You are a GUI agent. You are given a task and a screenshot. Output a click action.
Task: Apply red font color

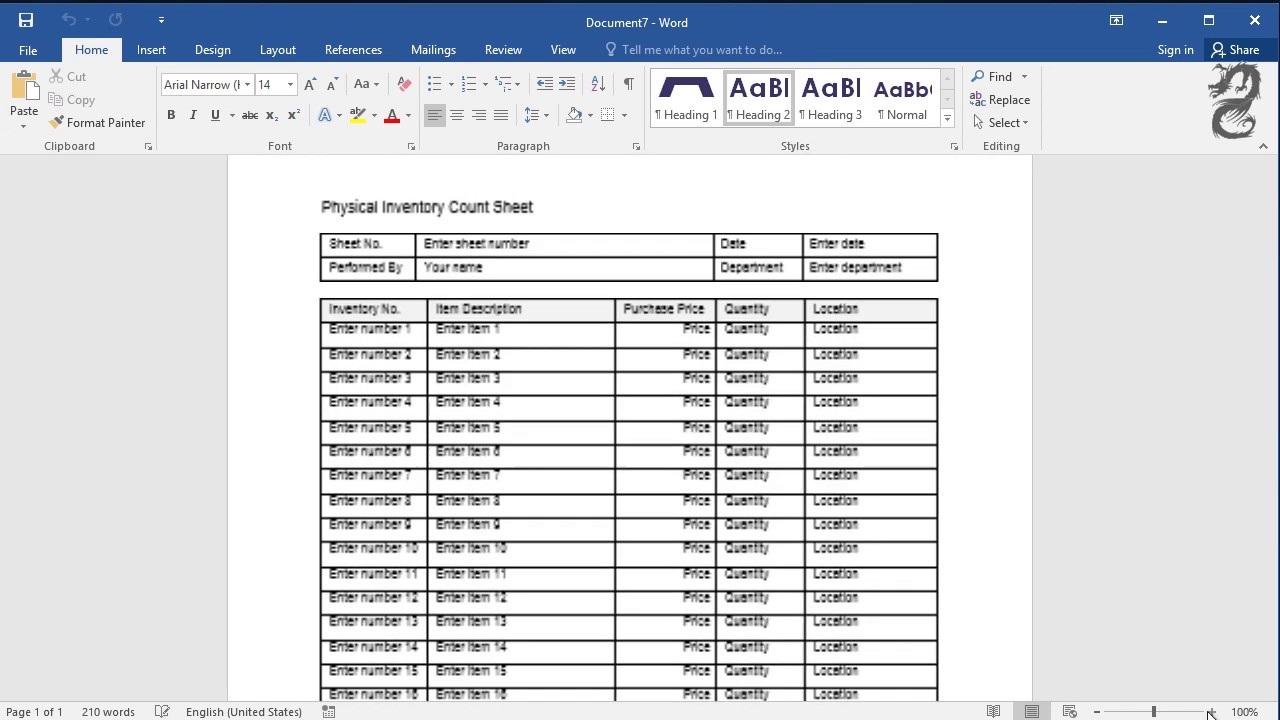392,116
